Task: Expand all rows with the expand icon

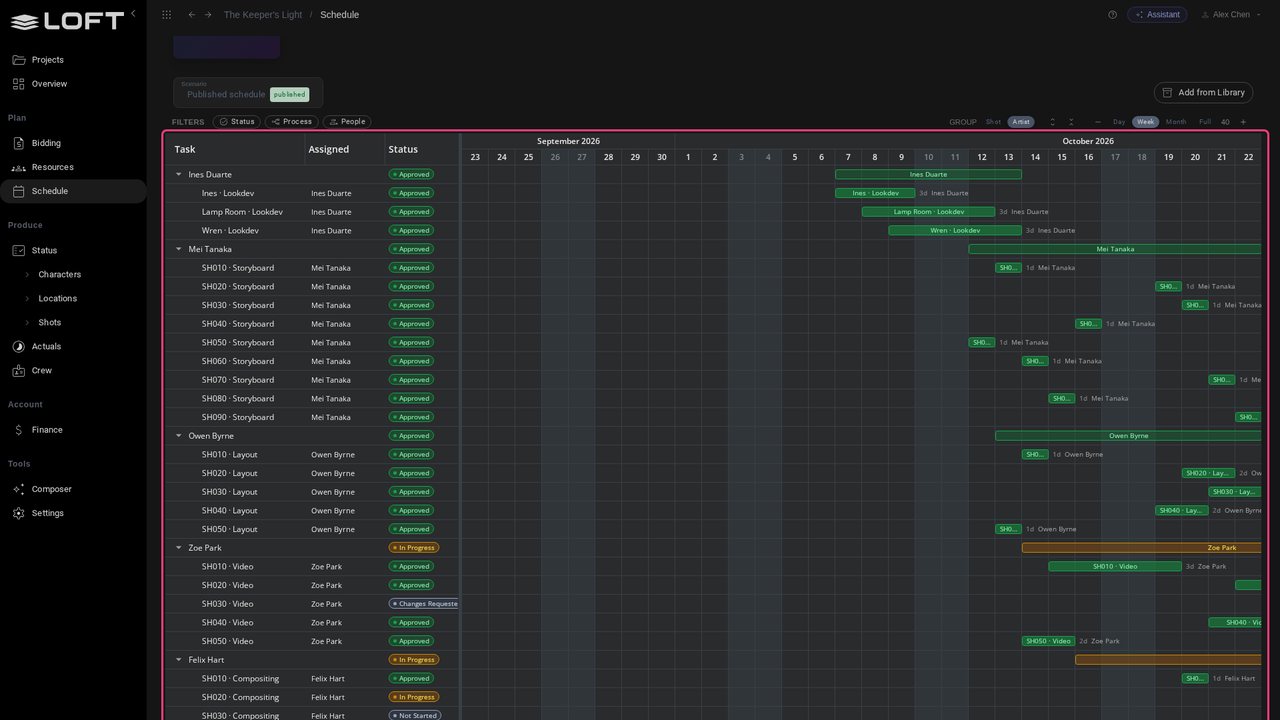Action: [1052, 122]
